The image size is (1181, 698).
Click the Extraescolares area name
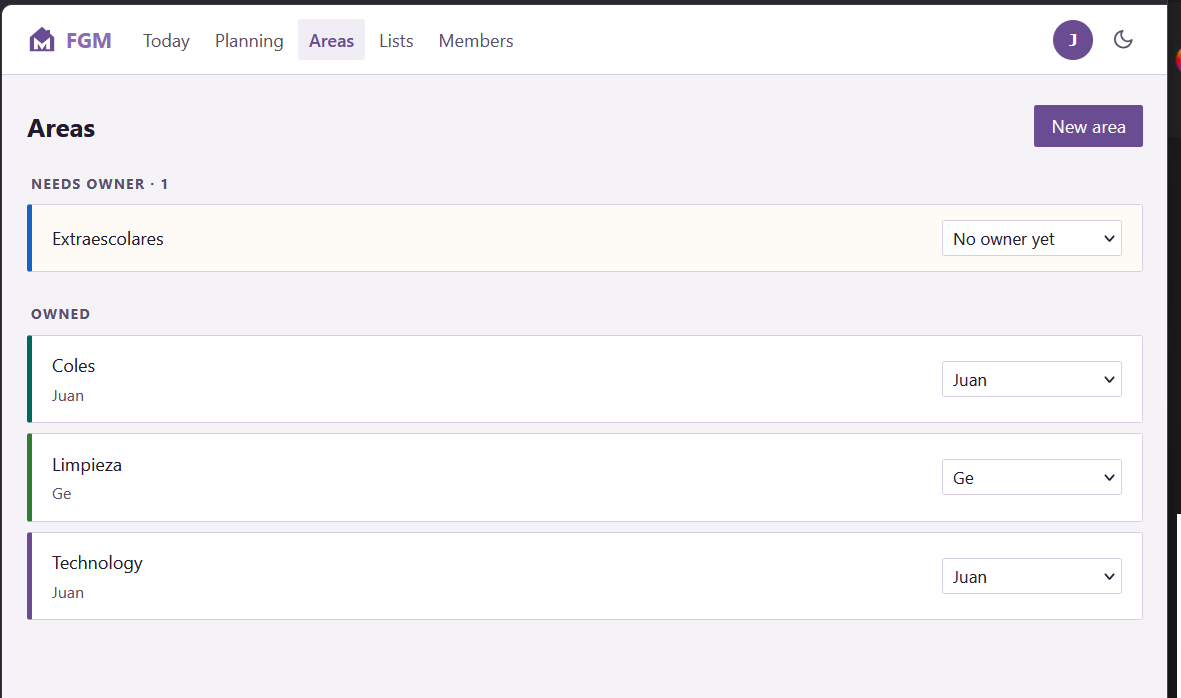tap(108, 239)
